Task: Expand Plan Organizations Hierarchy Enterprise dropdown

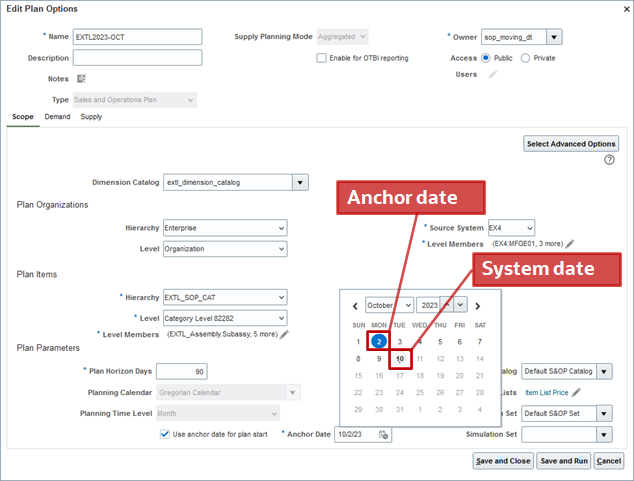Action: click(x=225, y=228)
